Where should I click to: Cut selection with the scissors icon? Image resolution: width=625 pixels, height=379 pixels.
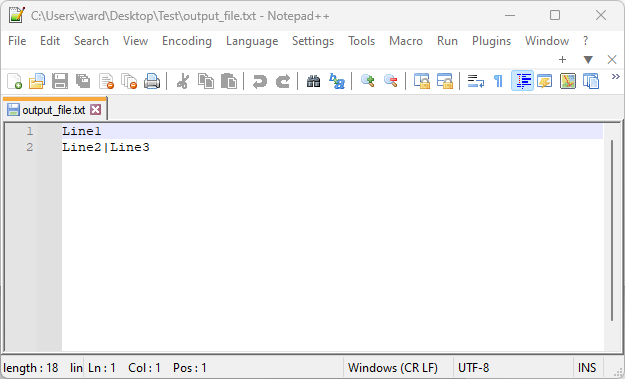pos(183,81)
